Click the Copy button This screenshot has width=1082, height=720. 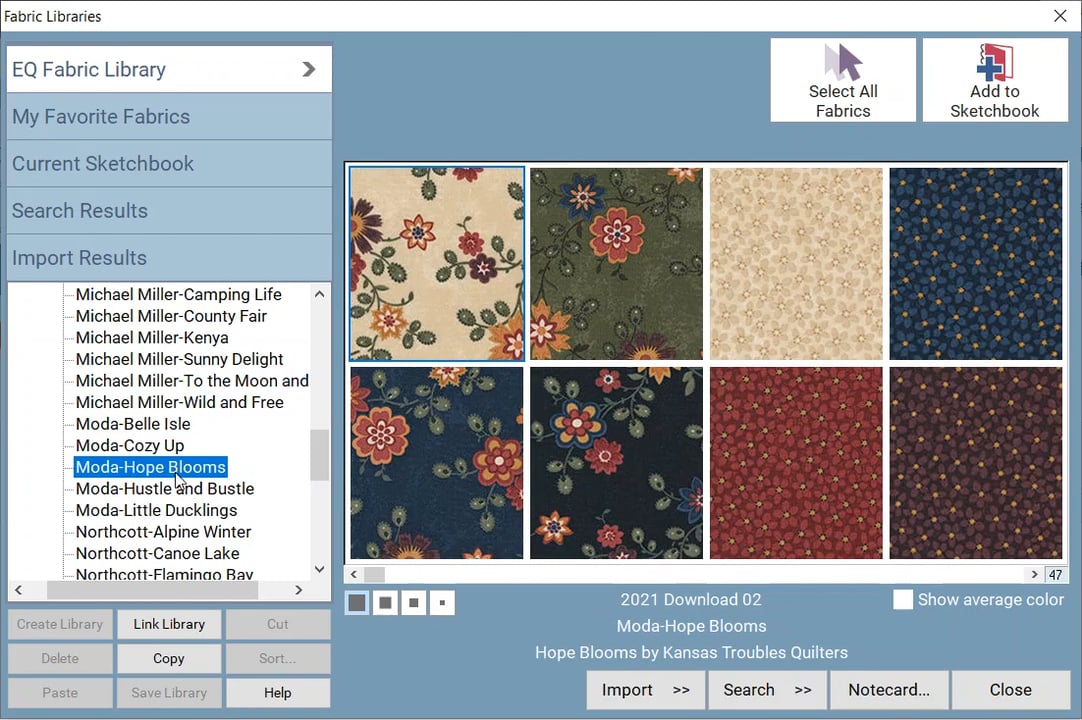point(169,659)
